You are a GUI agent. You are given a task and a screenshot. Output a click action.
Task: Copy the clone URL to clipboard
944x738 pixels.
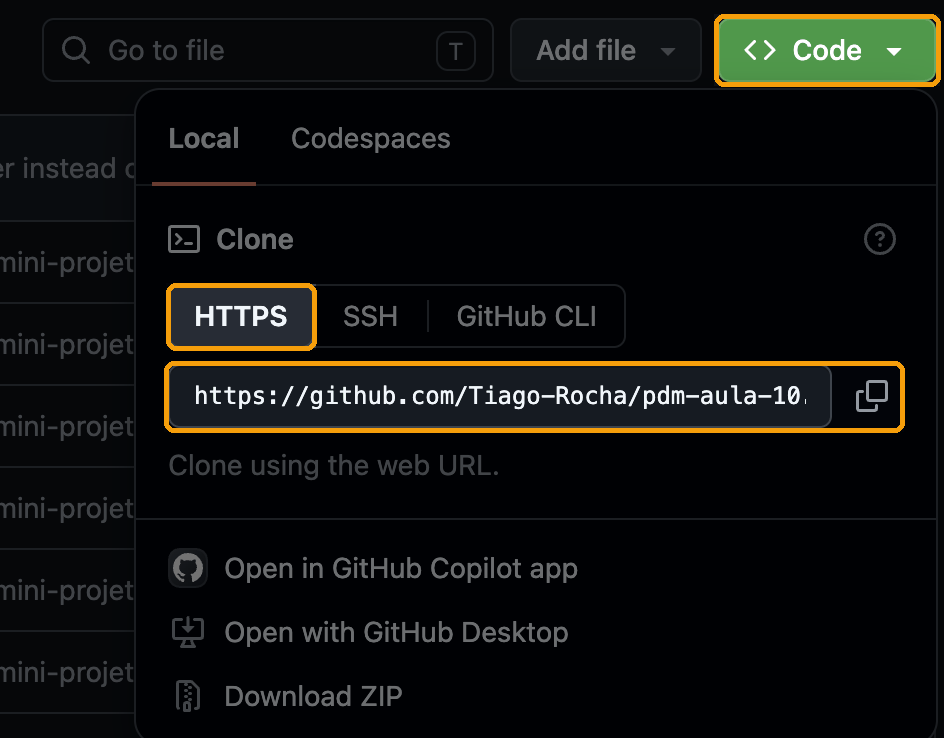click(872, 396)
